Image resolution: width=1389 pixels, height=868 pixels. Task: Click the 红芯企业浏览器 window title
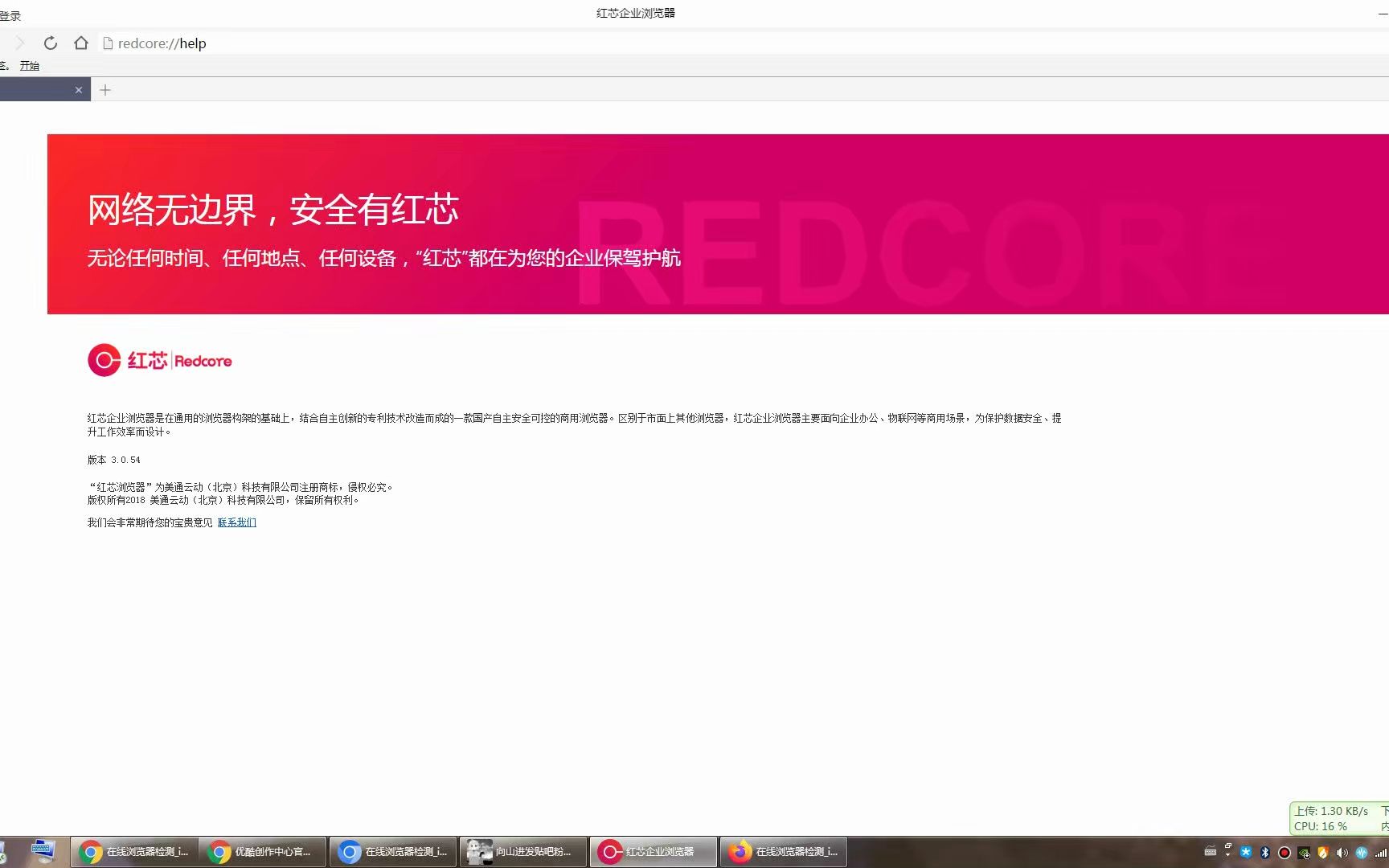[x=636, y=13]
